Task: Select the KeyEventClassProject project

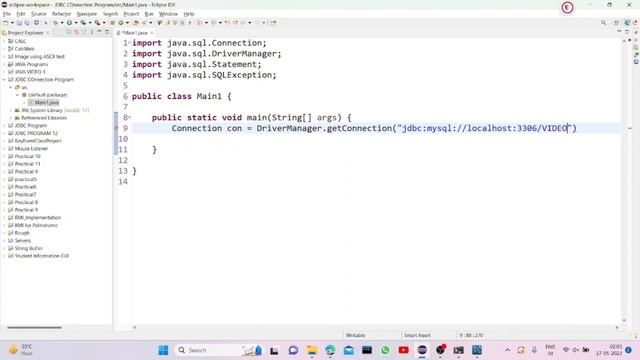Action: coord(38,141)
